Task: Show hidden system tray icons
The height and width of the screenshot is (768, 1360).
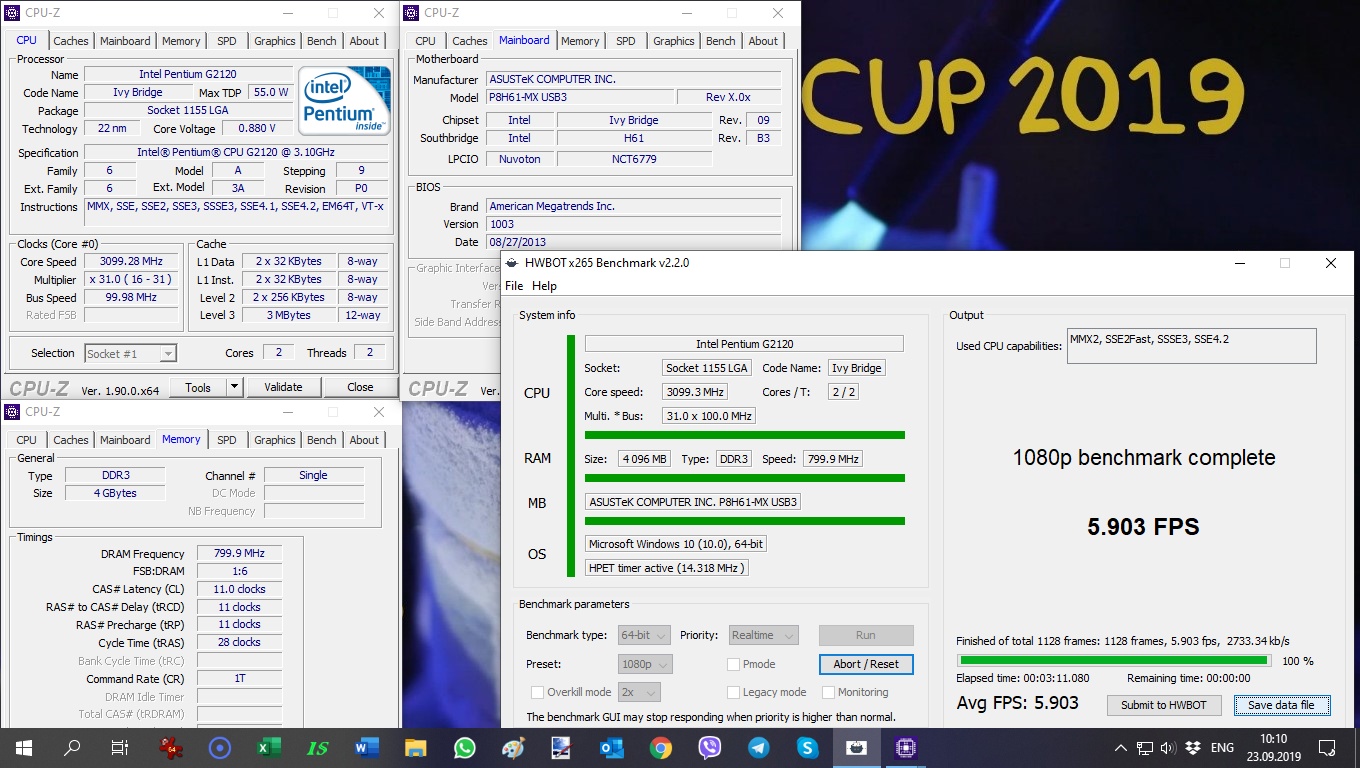Action: click(1121, 747)
